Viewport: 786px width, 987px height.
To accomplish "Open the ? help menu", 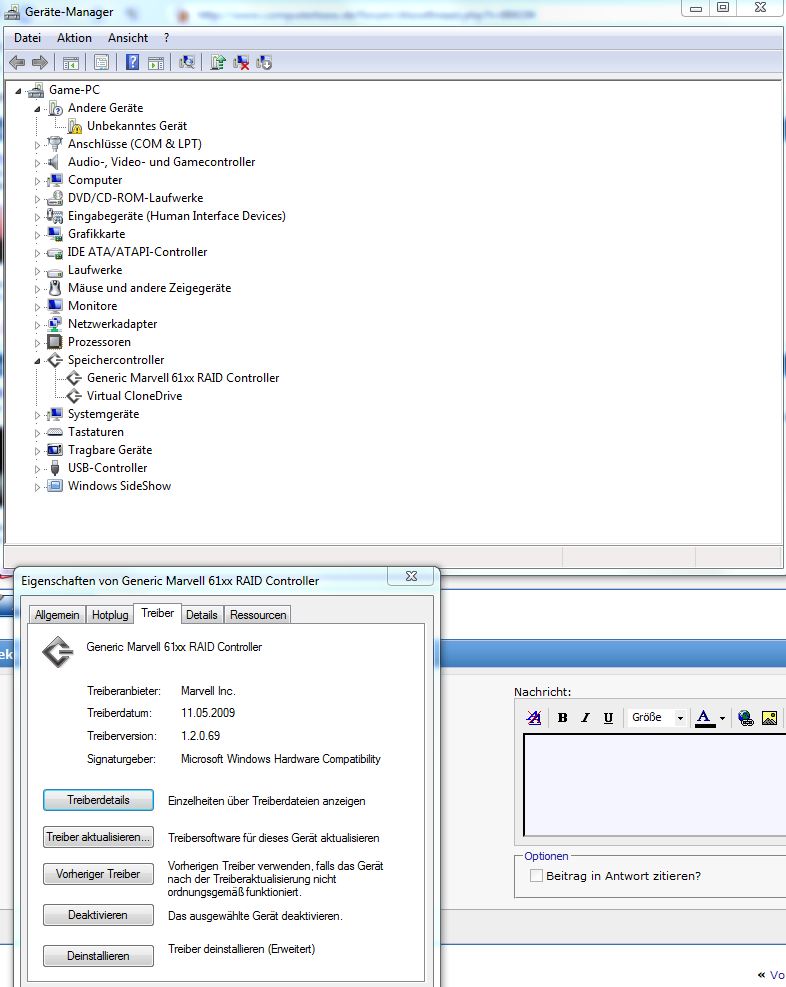I will pos(166,38).
